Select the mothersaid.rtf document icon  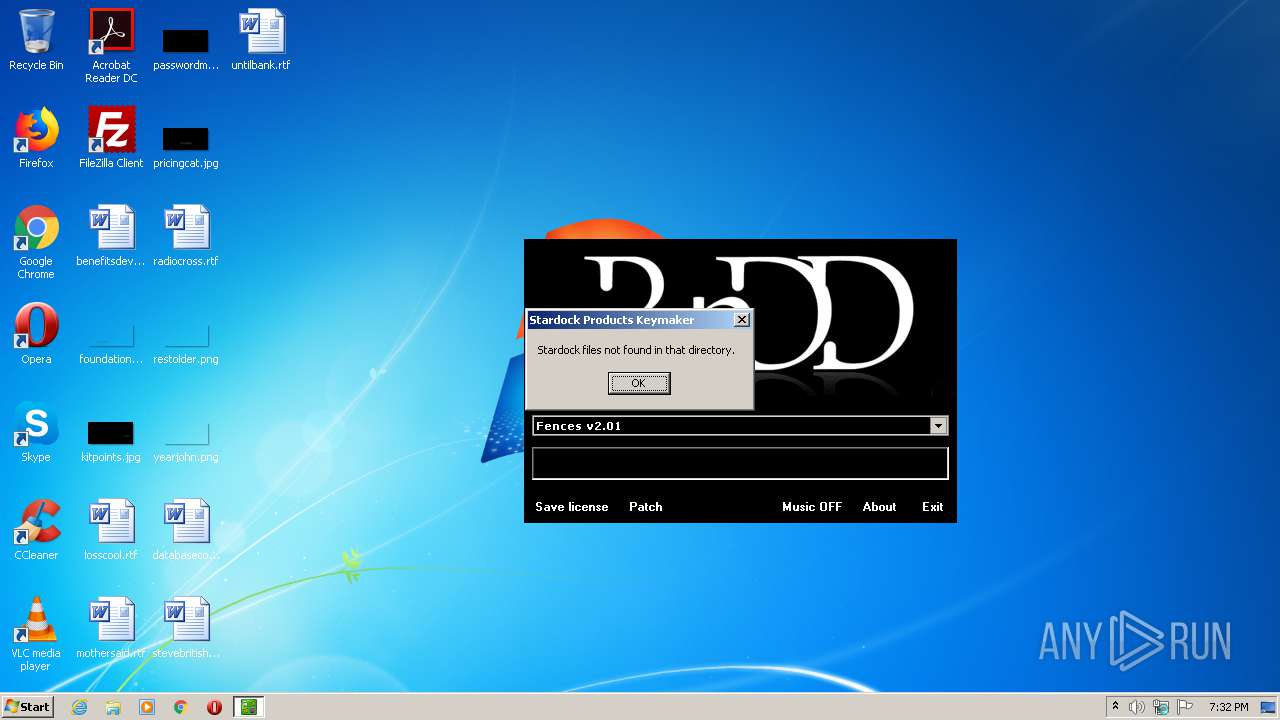click(x=111, y=629)
